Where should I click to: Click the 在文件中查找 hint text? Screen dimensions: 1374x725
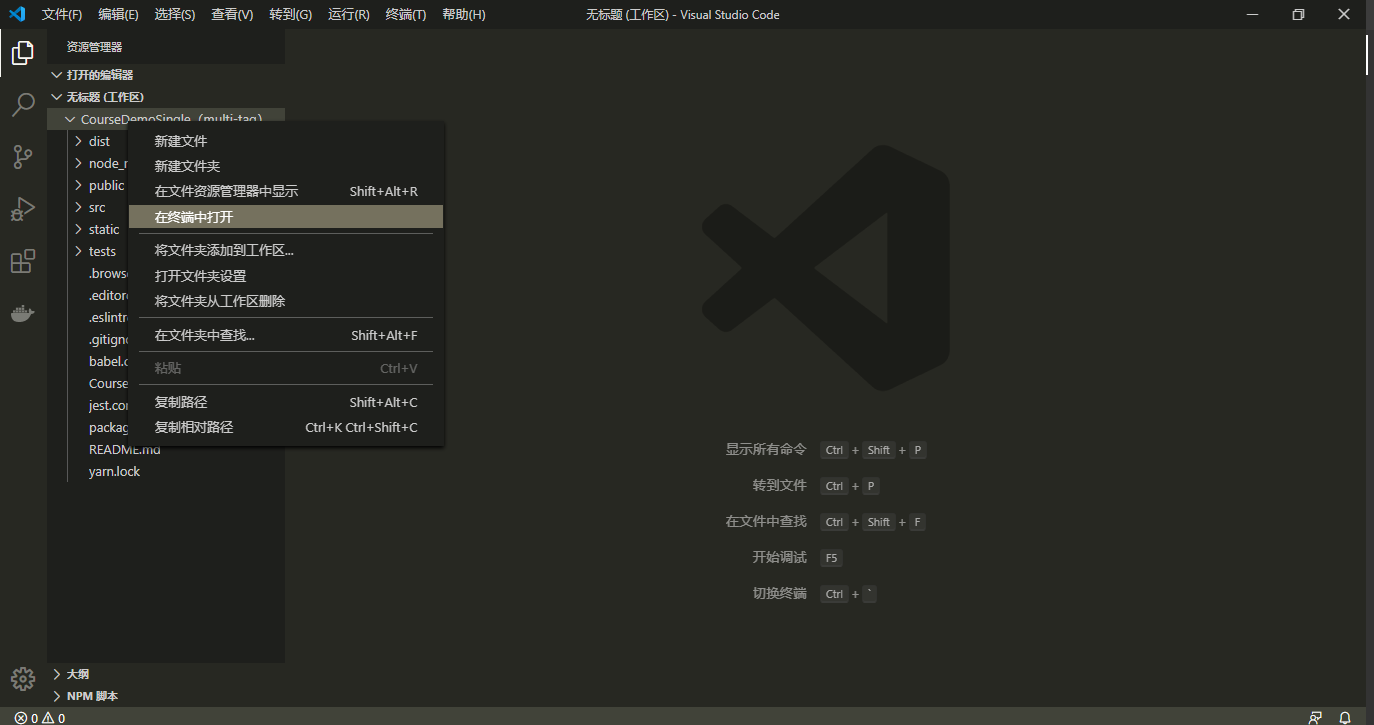point(766,521)
